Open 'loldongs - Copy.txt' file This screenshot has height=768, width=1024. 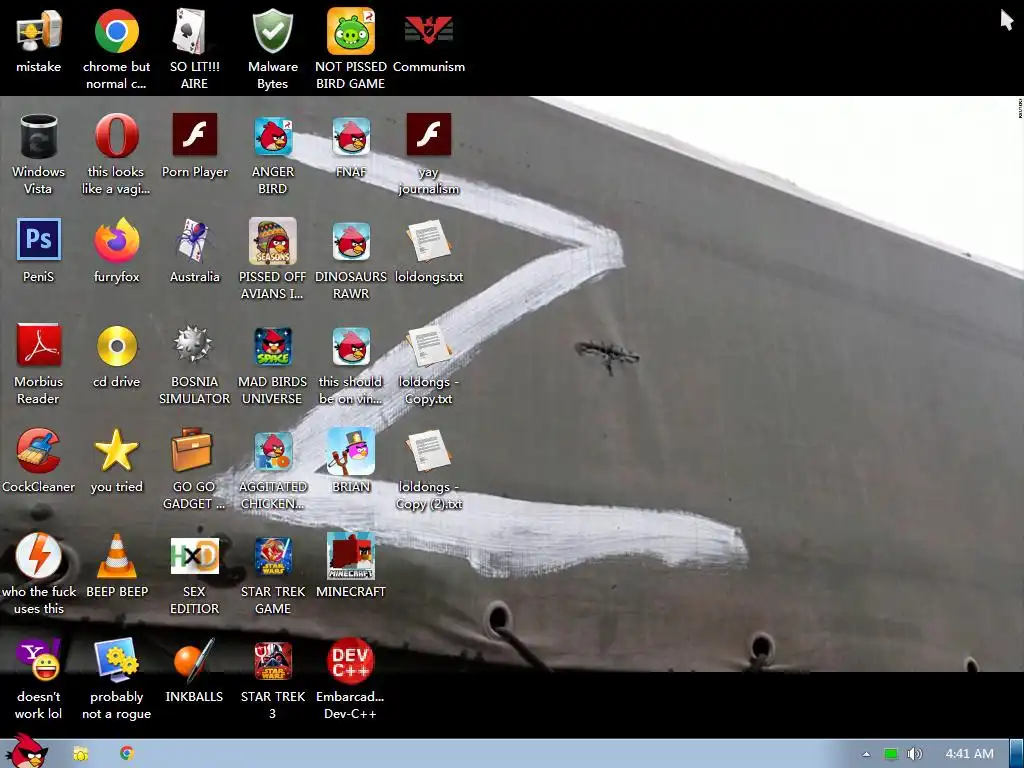[x=428, y=345]
